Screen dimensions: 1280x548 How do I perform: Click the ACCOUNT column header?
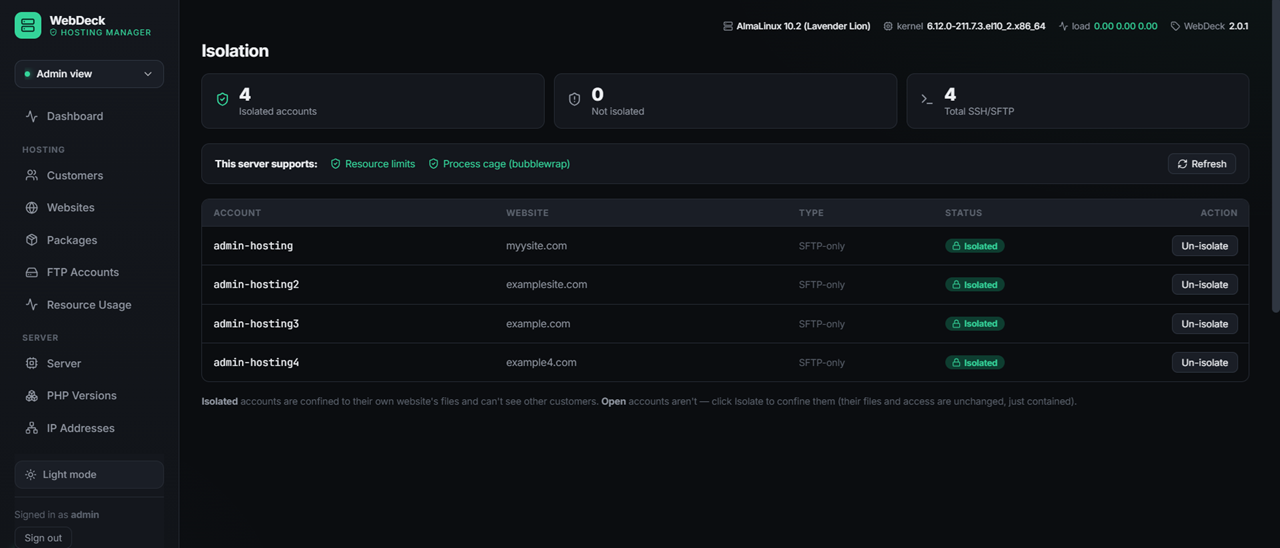[x=237, y=213]
